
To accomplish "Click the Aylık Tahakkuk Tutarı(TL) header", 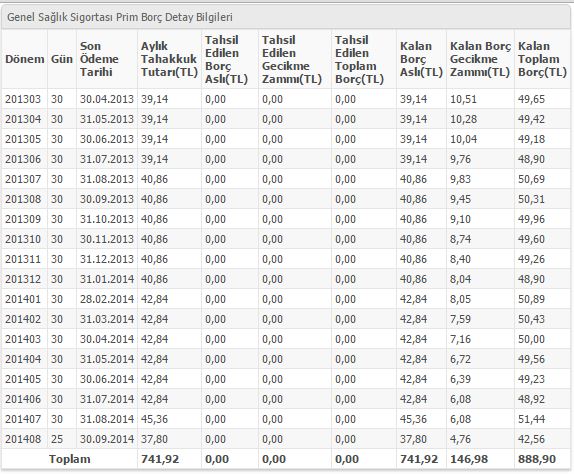I will pyautogui.click(x=169, y=59).
